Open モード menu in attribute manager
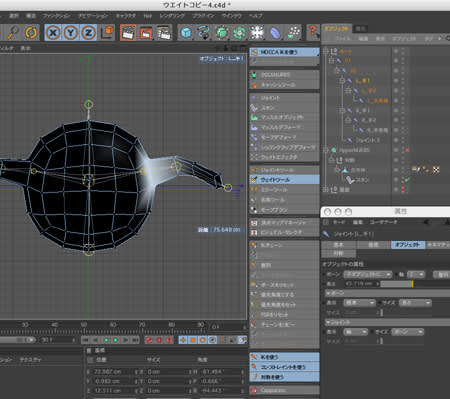 click(339, 222)
